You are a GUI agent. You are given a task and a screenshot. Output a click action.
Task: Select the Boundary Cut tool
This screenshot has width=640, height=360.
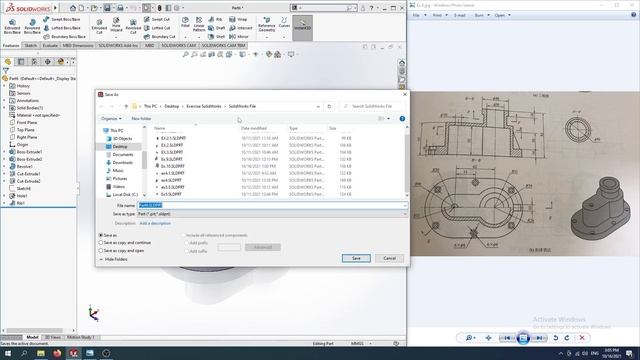[x=160, y=36]
